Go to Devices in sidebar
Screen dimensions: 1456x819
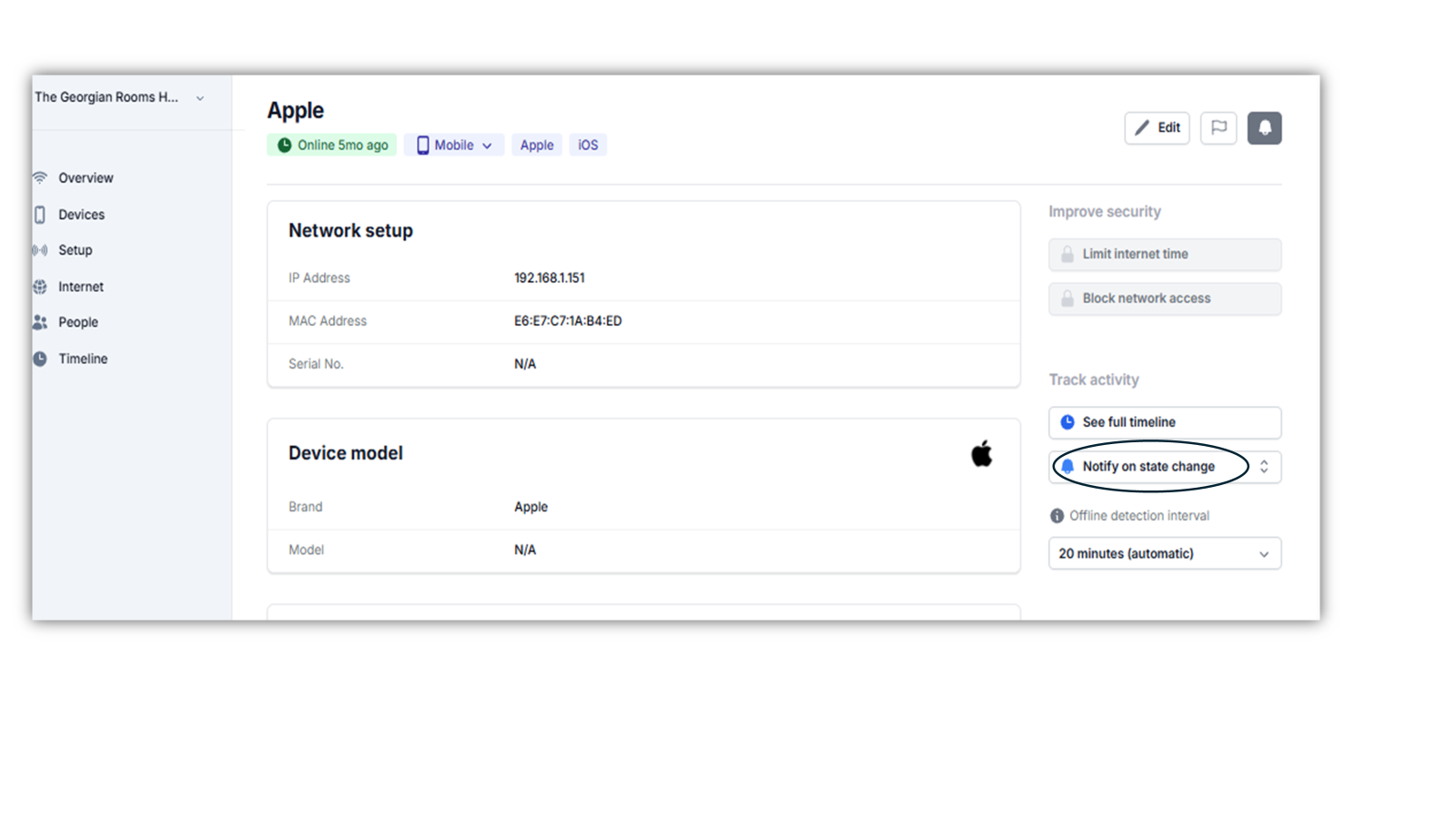point(81,215)
